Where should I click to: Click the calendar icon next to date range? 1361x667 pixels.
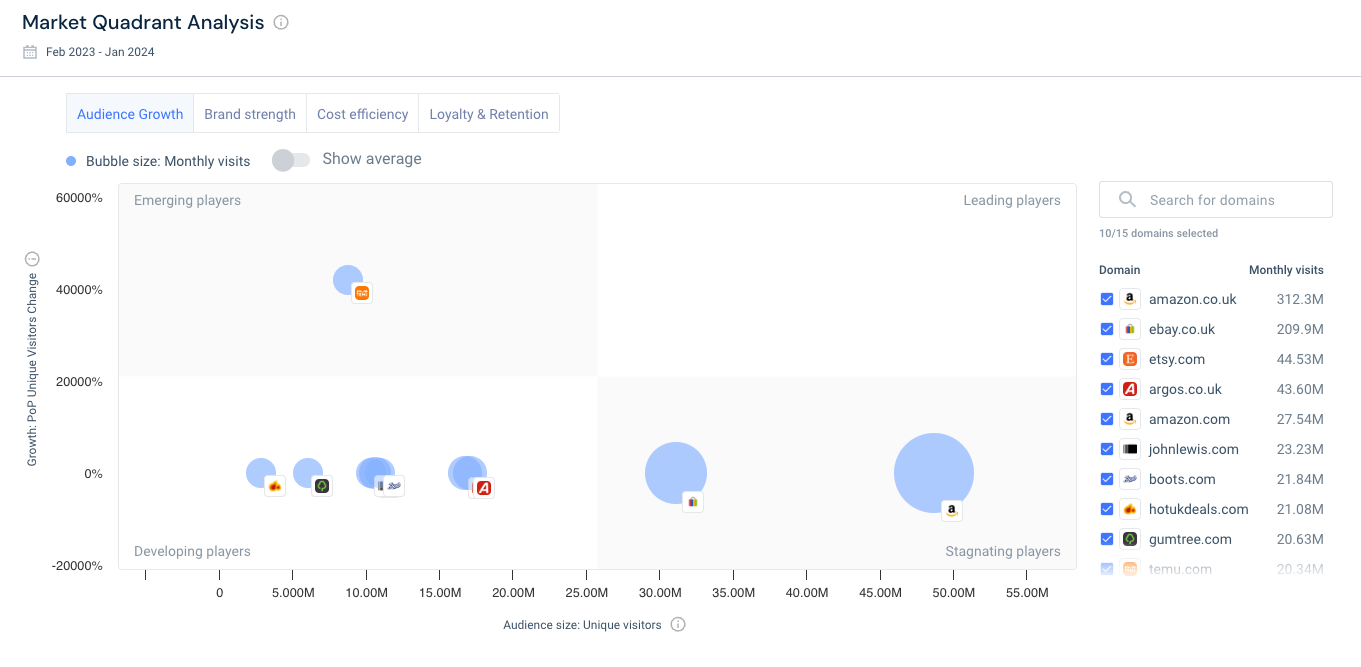click(30, 52)
